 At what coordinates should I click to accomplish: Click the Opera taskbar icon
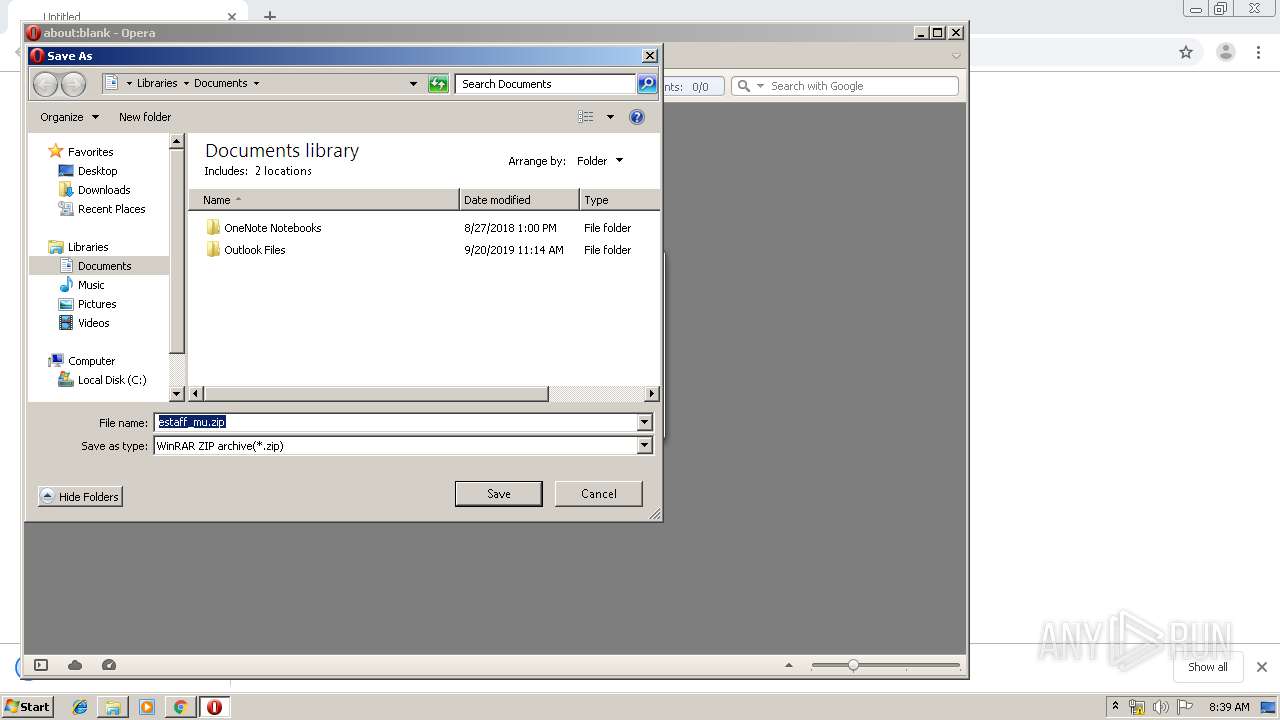coord(214,707)
